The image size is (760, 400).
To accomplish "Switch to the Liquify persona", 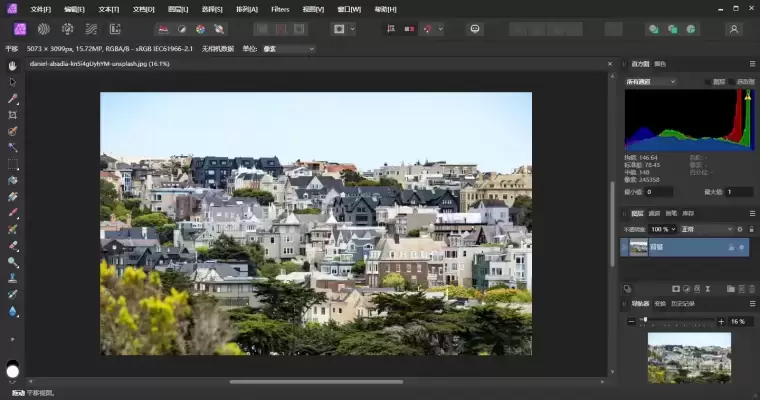I will tap(44, 29).
